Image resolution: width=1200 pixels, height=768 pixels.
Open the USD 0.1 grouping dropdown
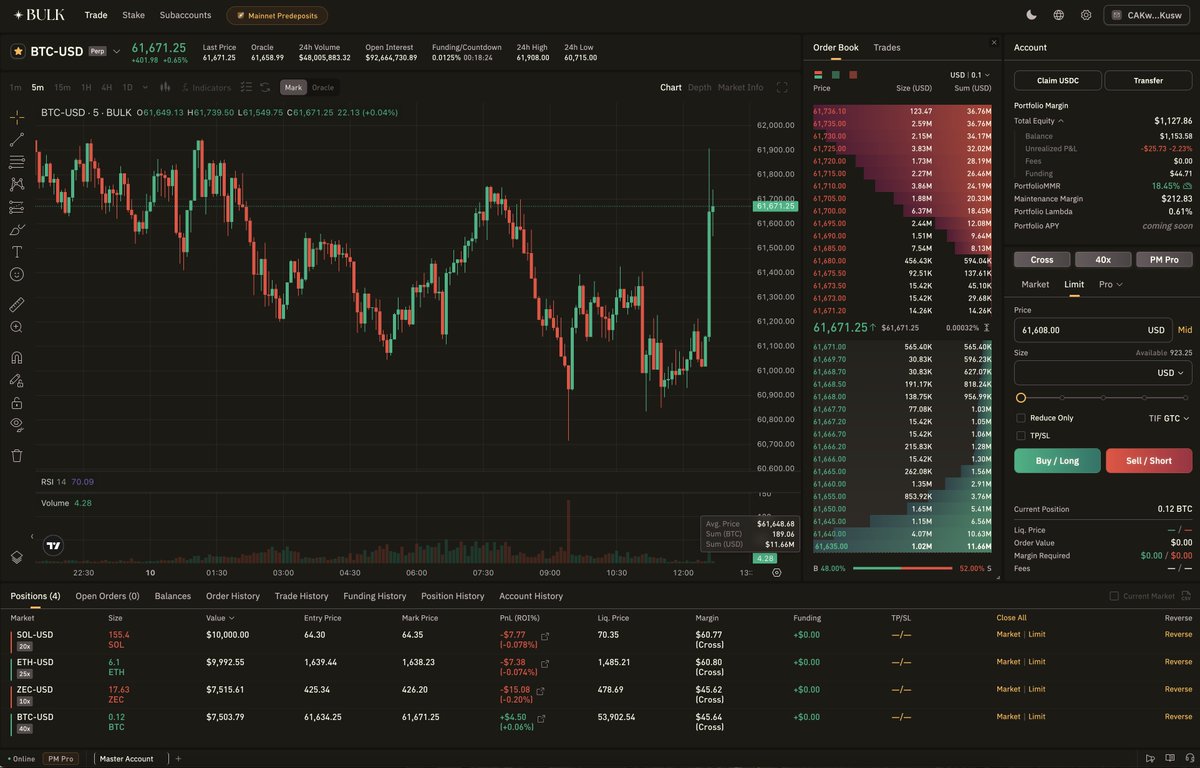tap(970, 74)
